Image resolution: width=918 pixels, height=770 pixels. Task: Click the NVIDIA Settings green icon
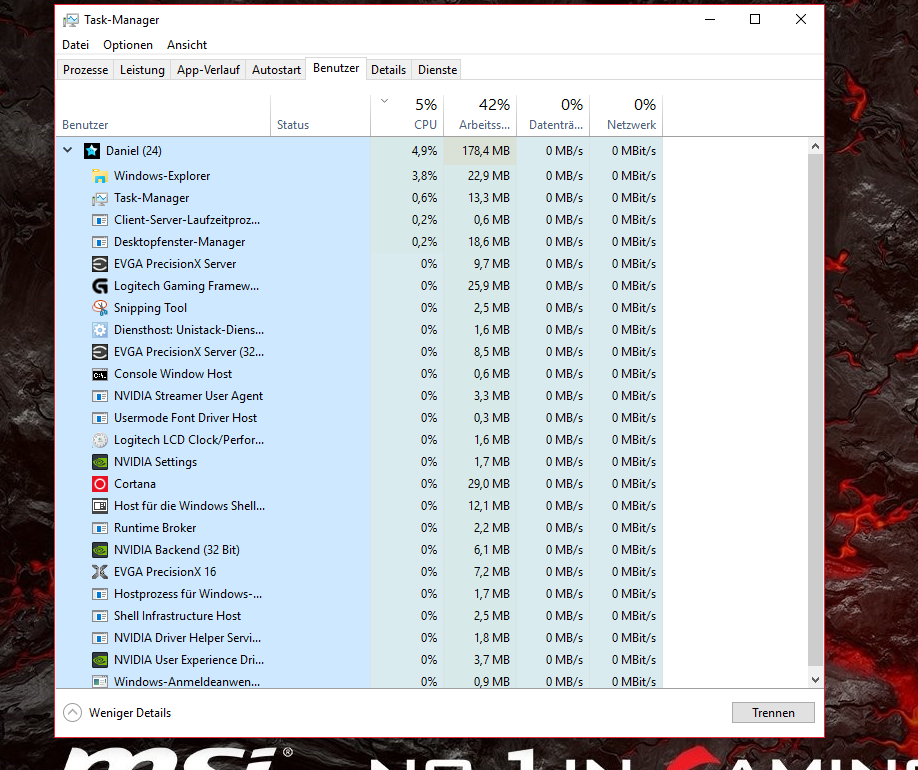pyautogui.click(x=100, y=462)
